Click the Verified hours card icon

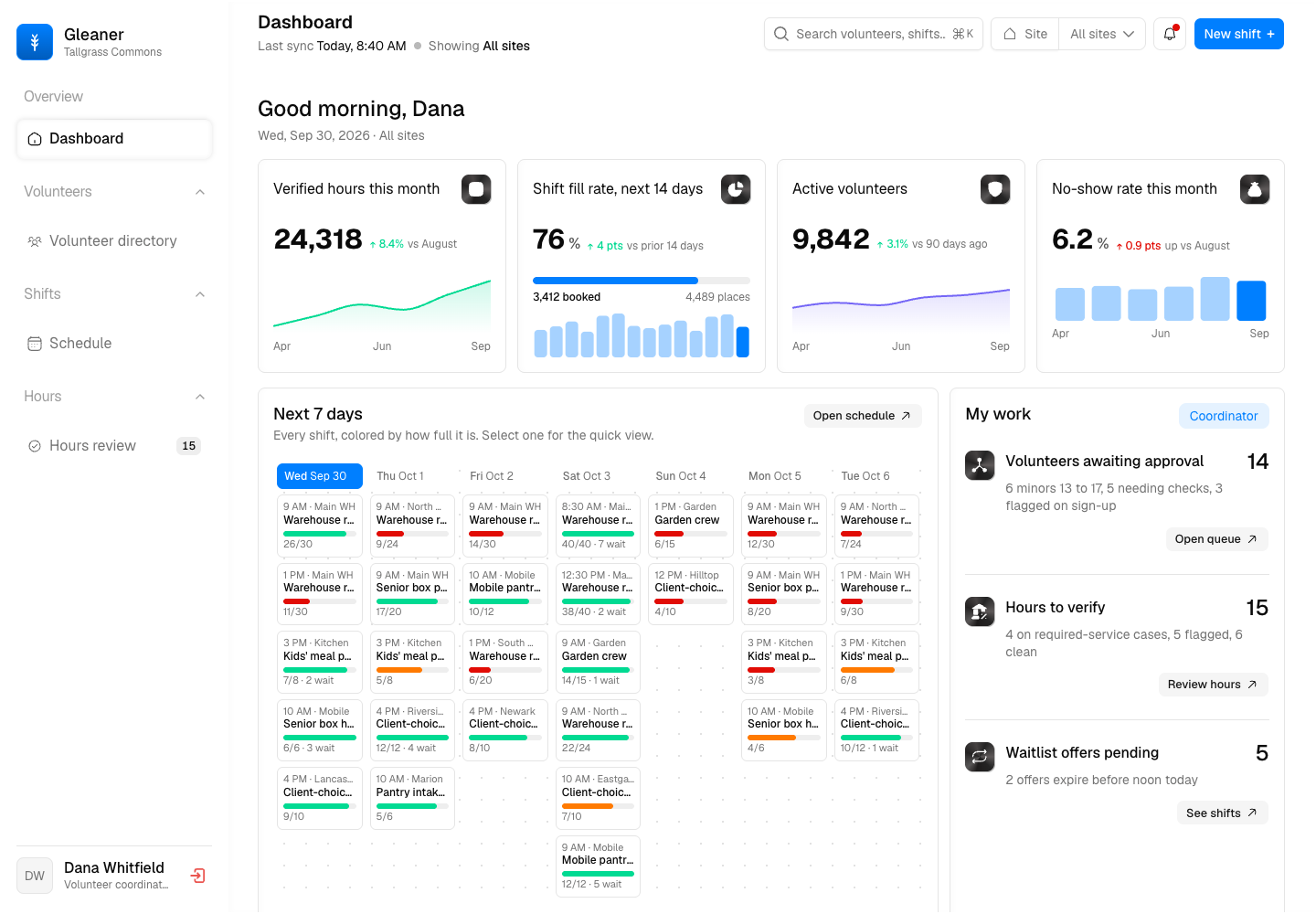pyautogui.click(x=476, y=189)
